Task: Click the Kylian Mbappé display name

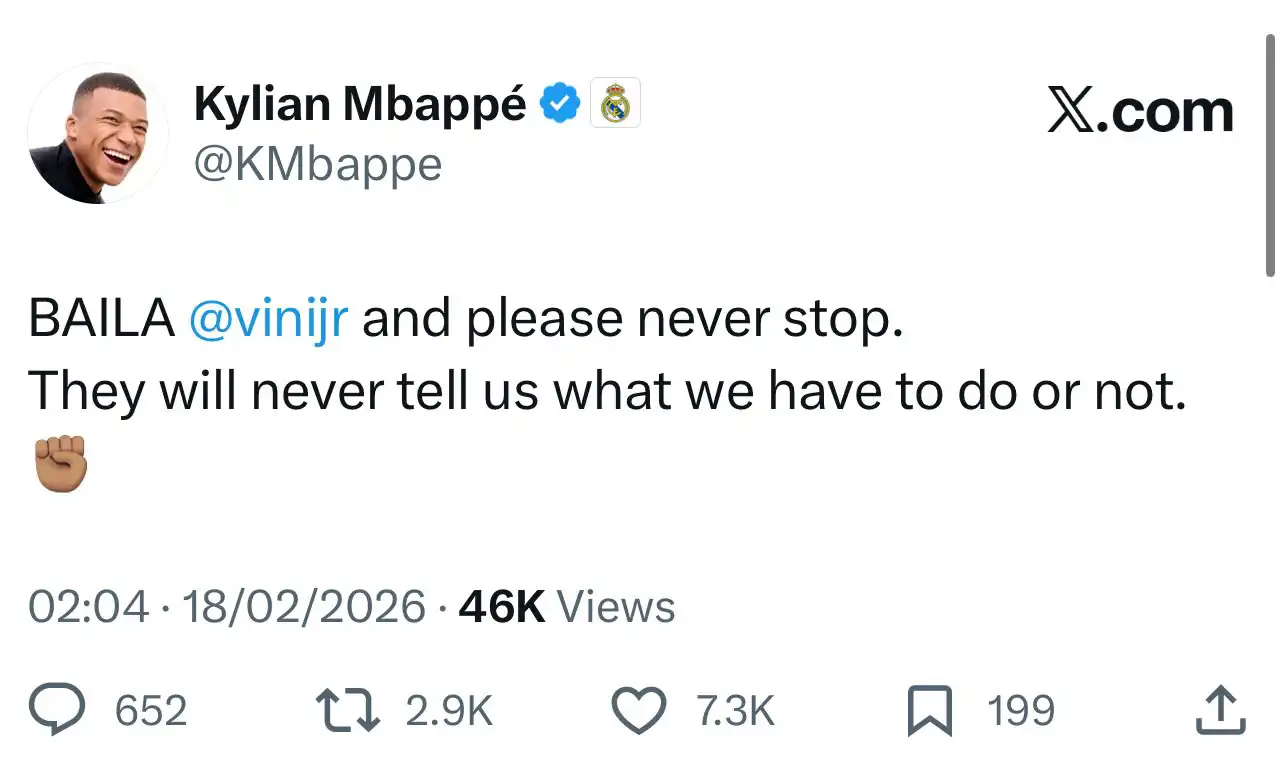Action: point(360,104)
